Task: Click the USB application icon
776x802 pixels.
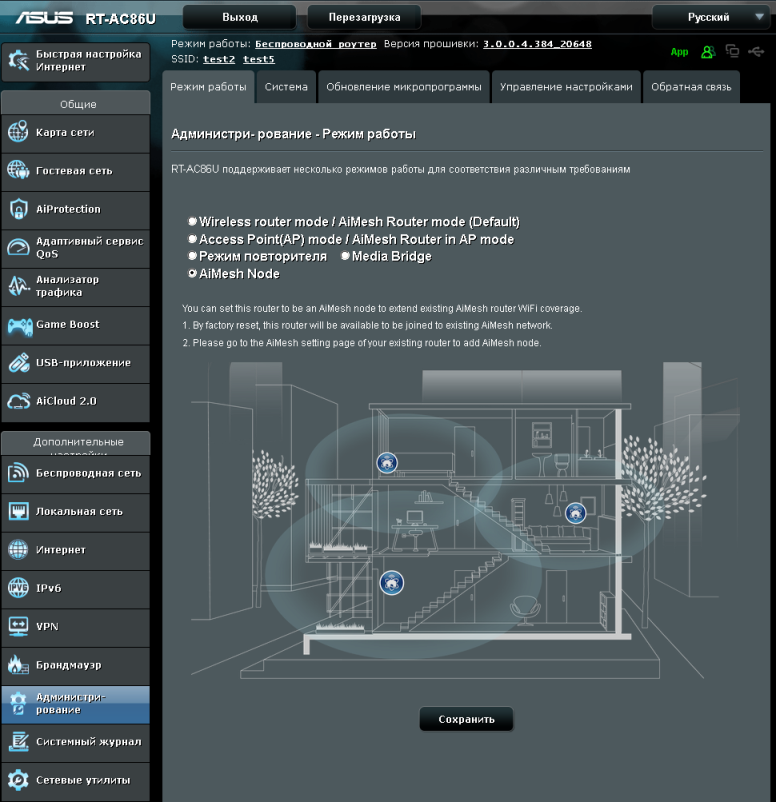Action: pyautogui.click(x=18, y=363)
